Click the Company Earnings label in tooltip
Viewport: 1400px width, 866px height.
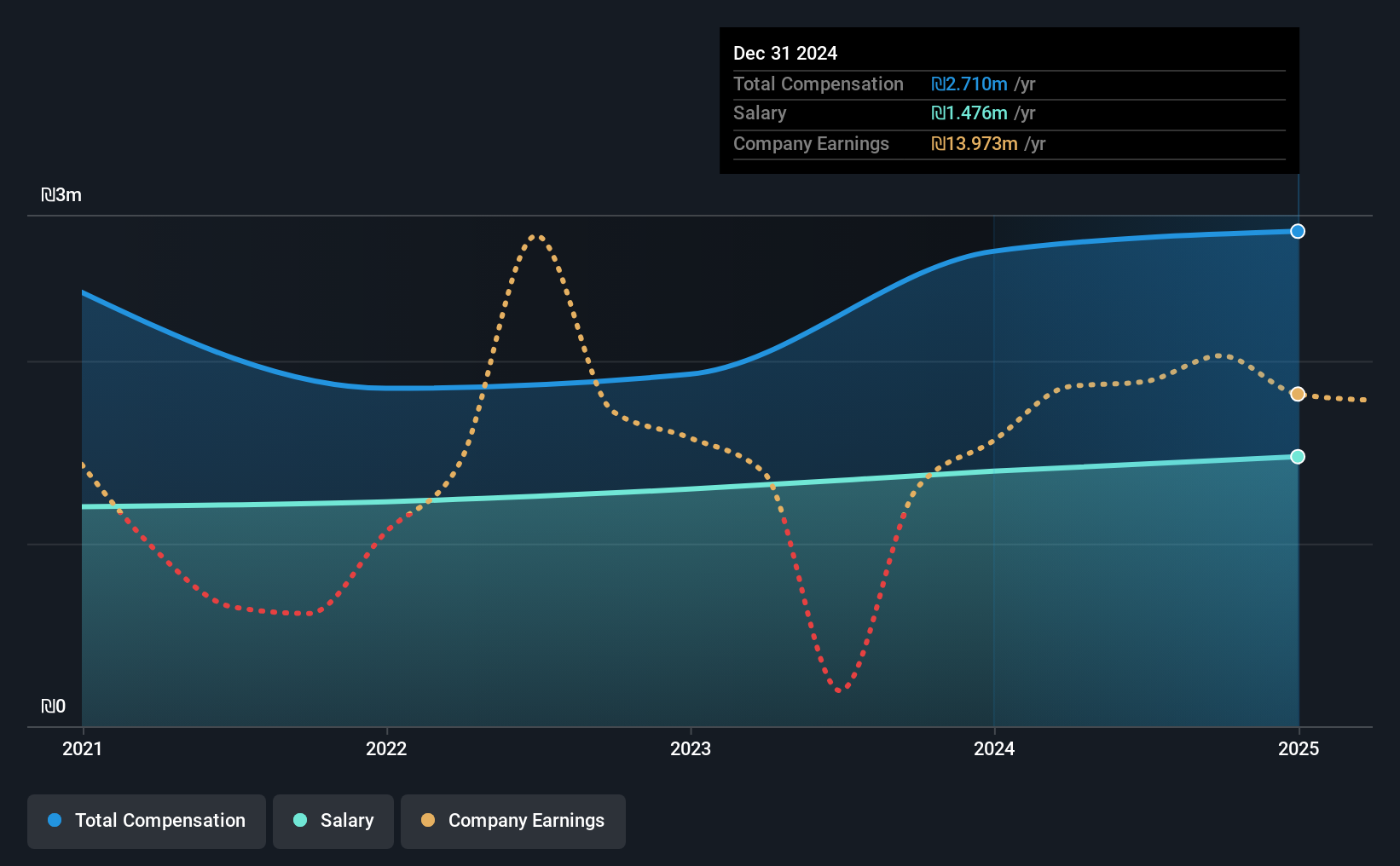[811, 144]
